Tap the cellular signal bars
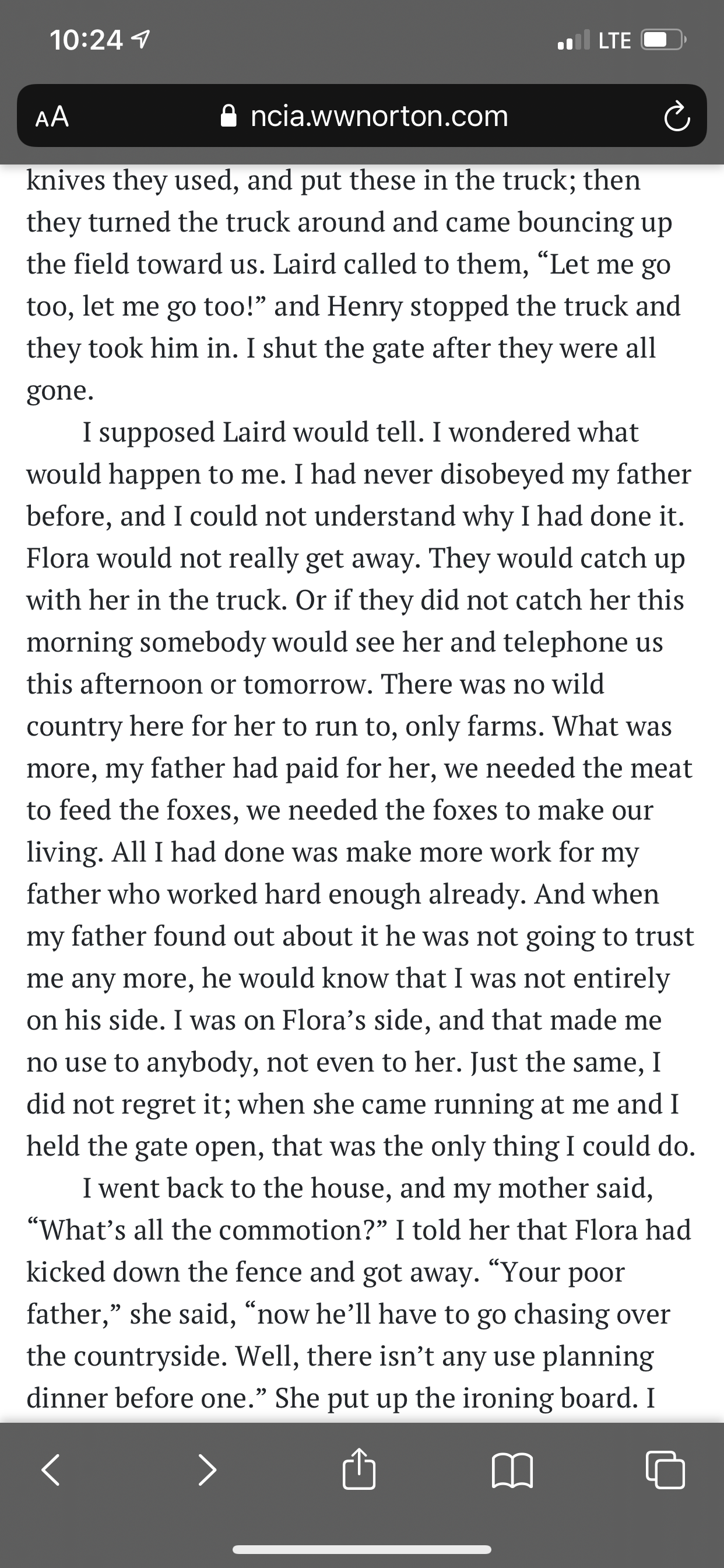724x1568 pixels. (x=573, y=40)
